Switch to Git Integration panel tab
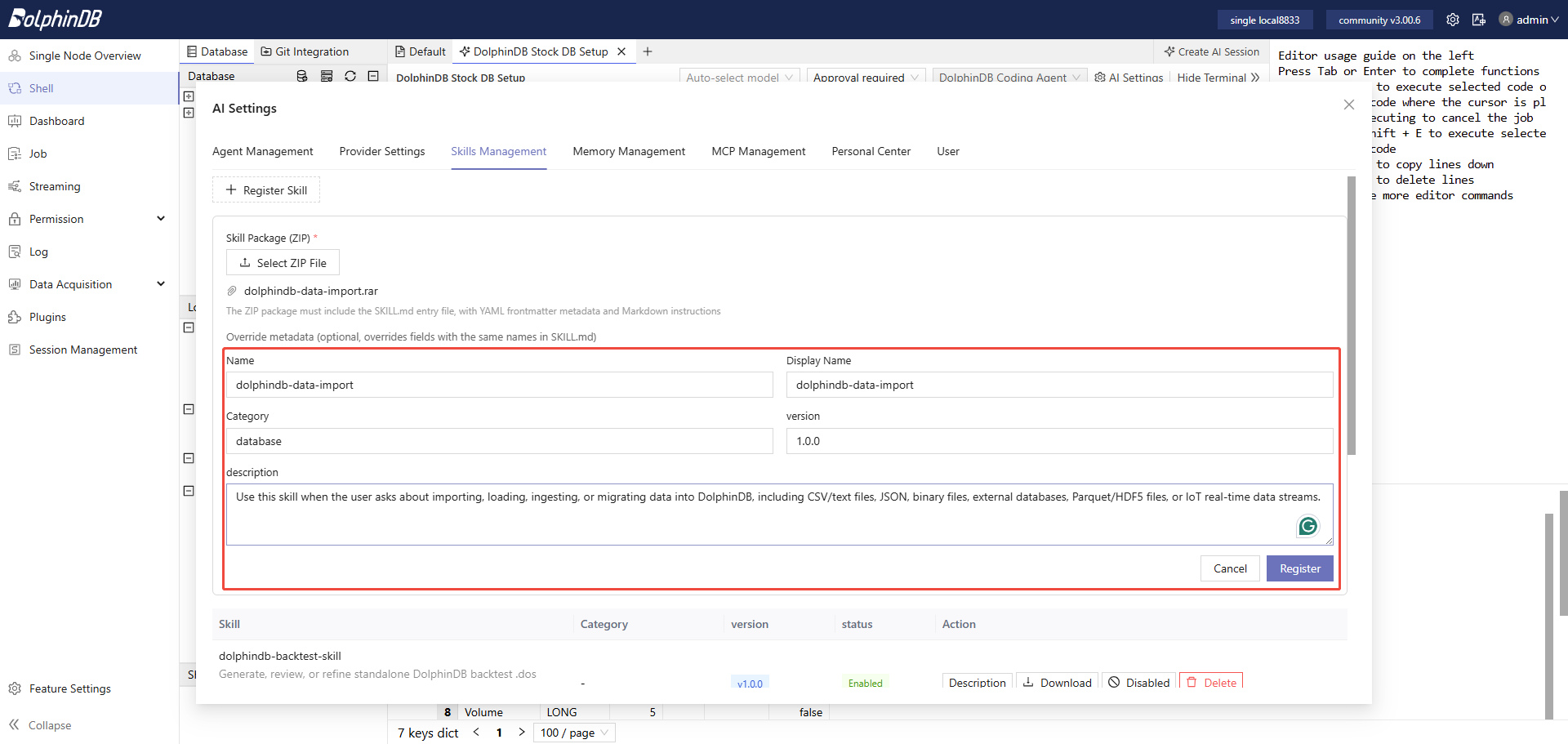 304,51
